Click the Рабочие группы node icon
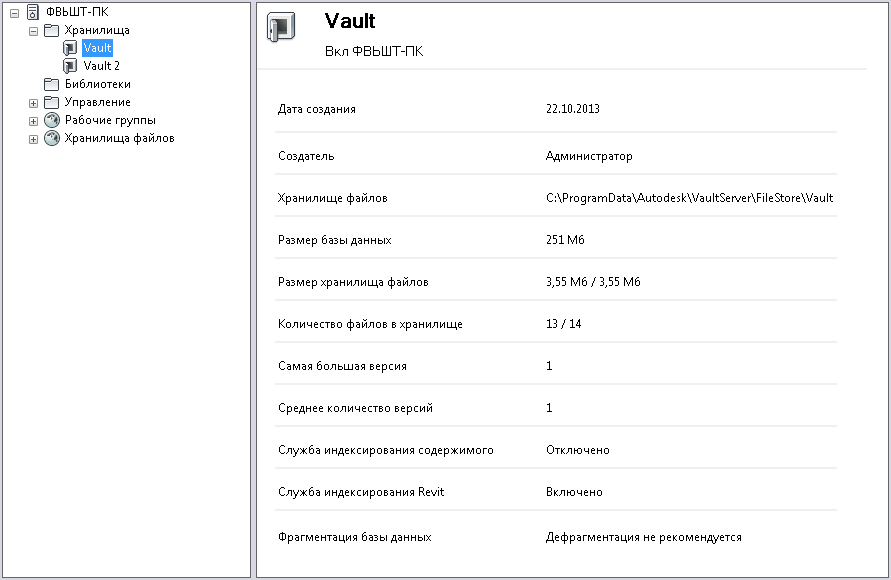891x580 pixels. pos(51,120)
